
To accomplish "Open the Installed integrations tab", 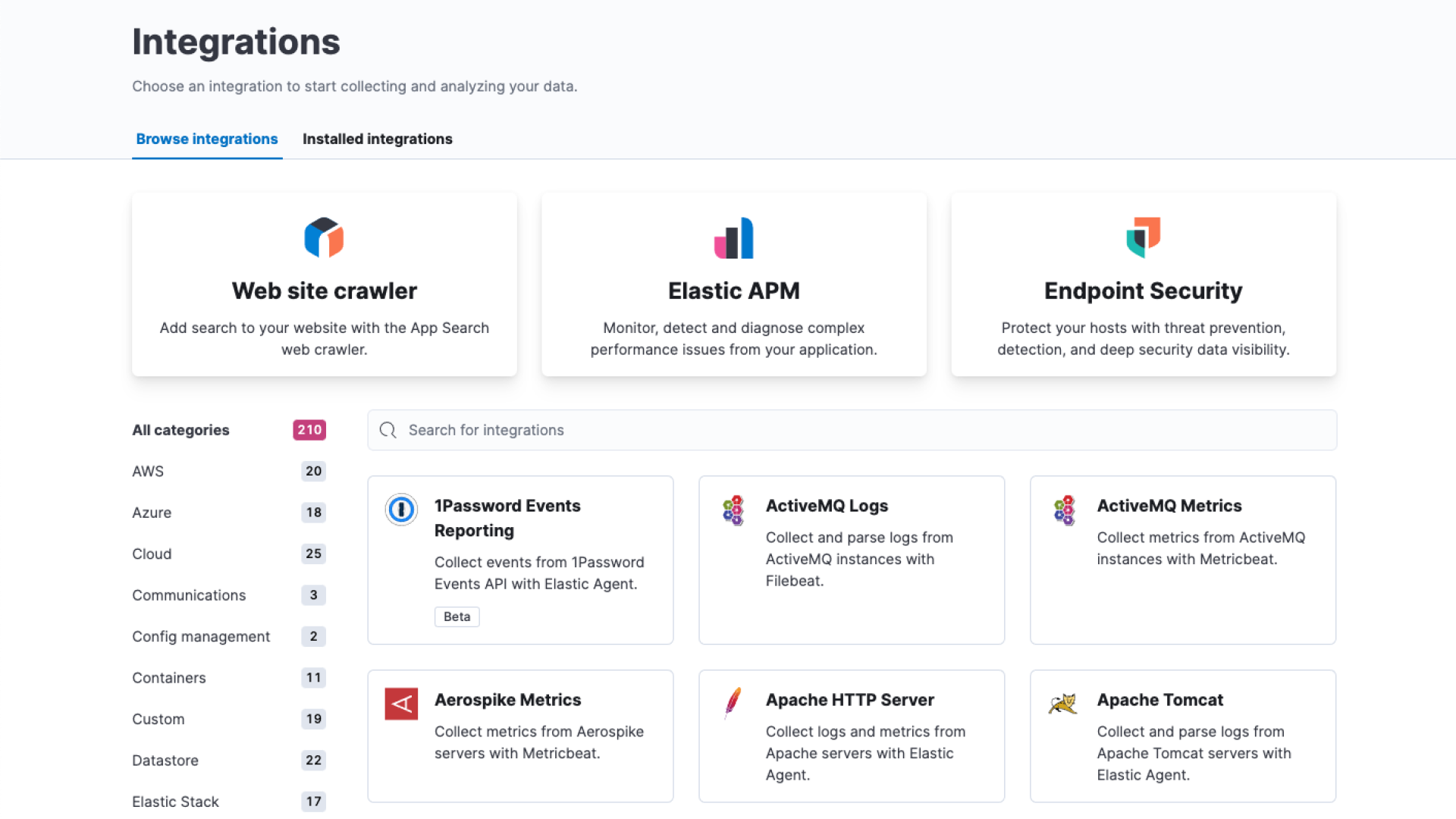I will [378, 139].
